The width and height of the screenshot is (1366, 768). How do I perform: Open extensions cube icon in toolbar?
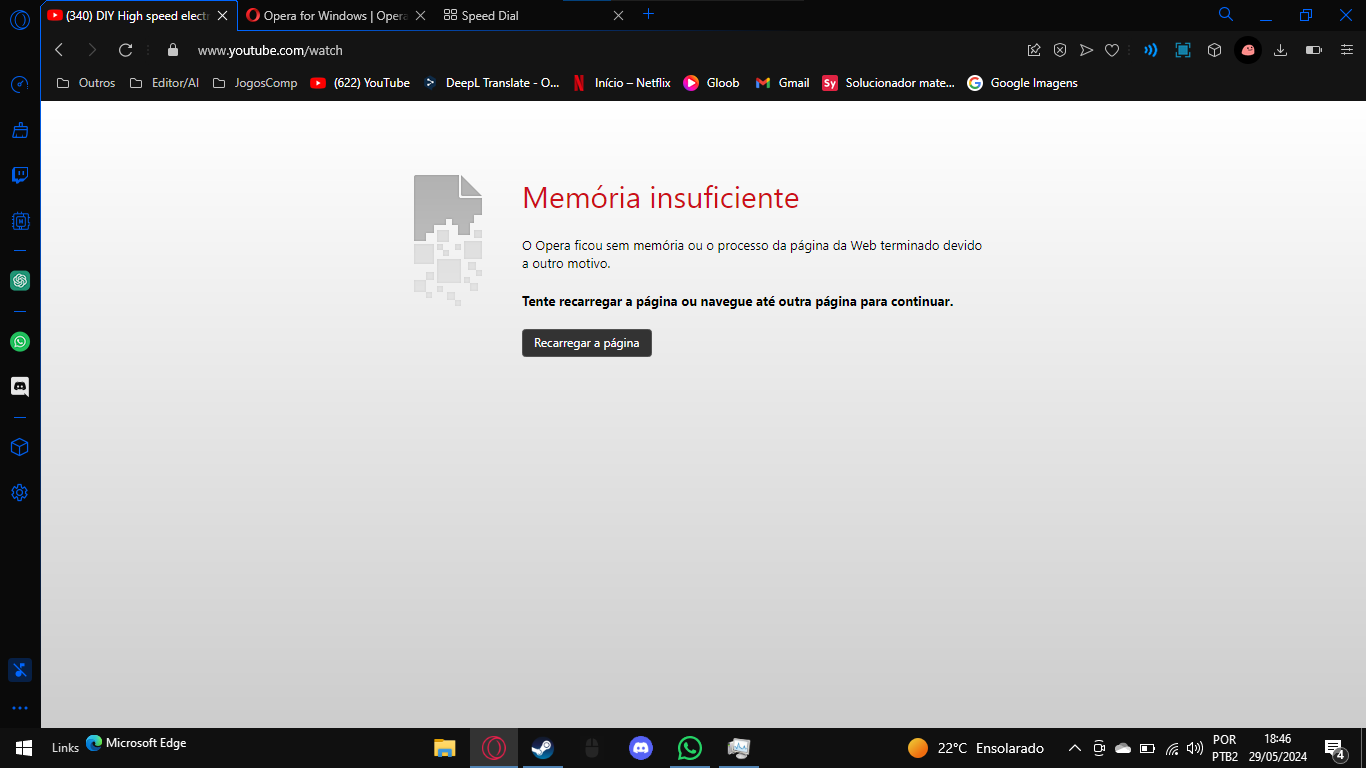[1215, 50]
